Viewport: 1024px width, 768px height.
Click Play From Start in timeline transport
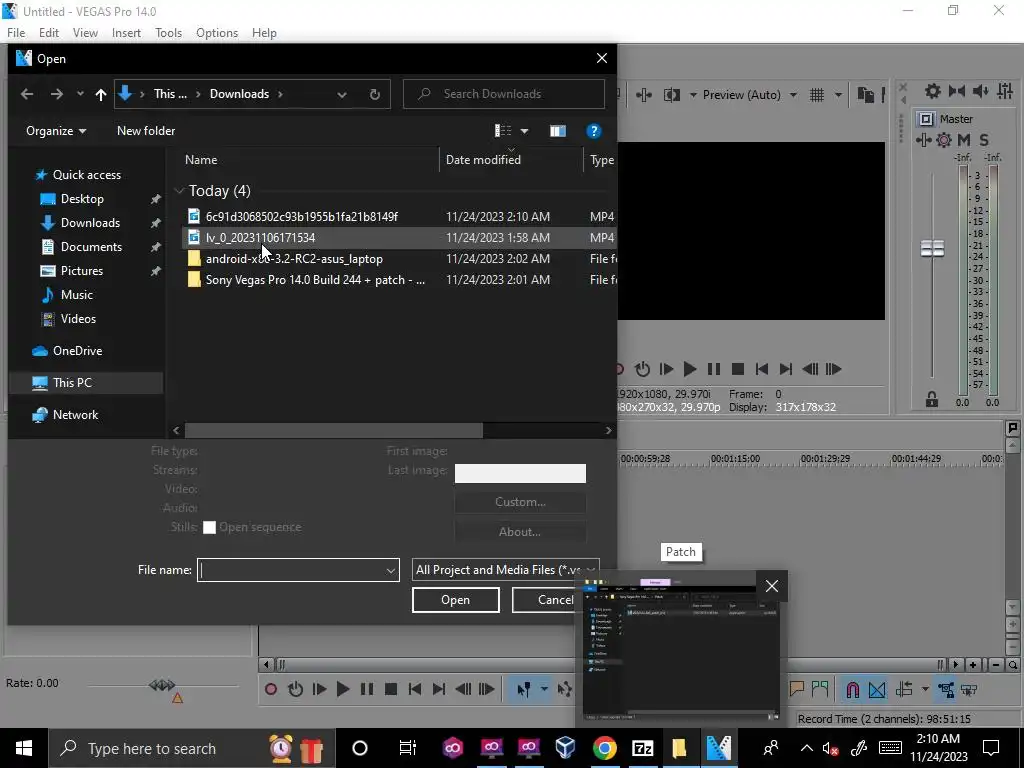pos(319,690)
